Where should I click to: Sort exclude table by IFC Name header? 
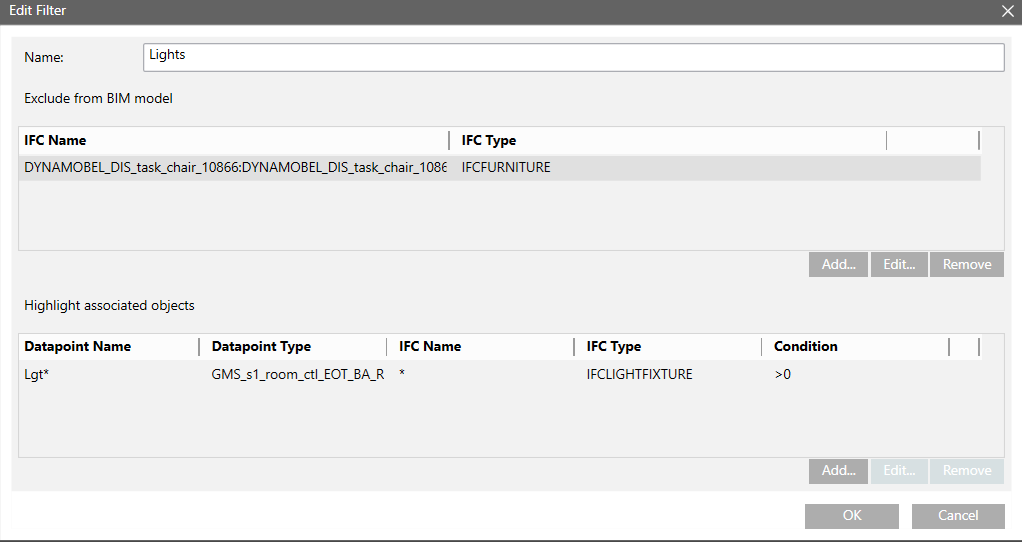56,141
